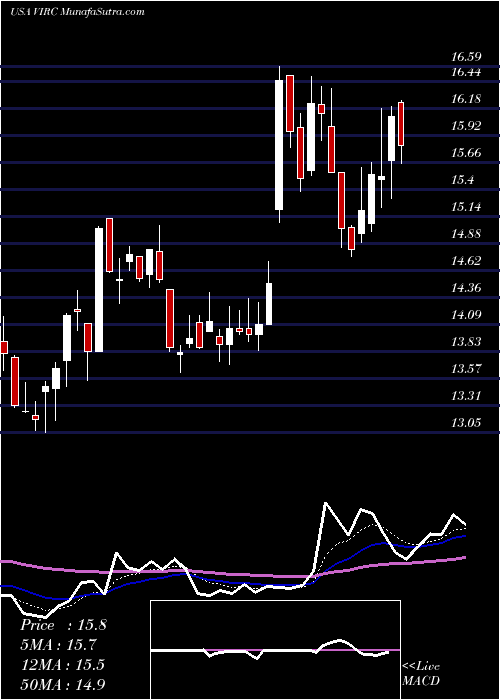The width and height of the screenshot is (500, 700).
Task: Select the 13.57 price axis label
Action: click(x=466, y=369)
